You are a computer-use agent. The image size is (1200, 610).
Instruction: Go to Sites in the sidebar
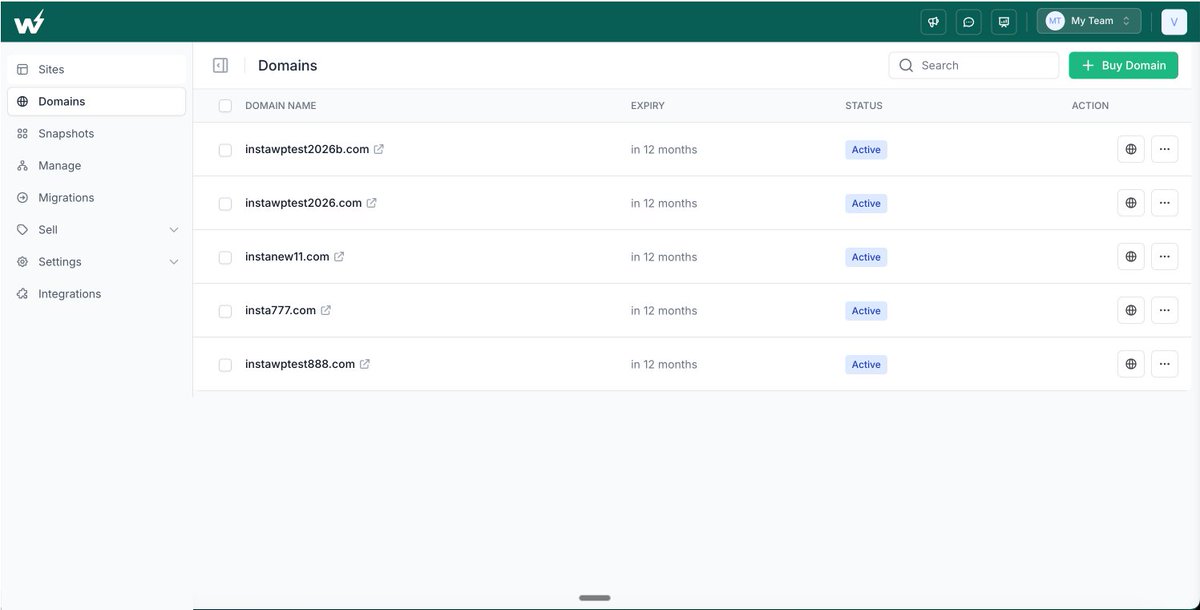96,69
